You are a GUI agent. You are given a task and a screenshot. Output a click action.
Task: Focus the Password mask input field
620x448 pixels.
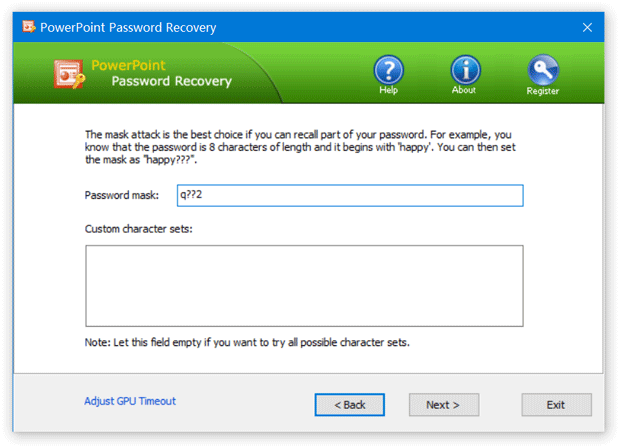click(x=349, y=195)
